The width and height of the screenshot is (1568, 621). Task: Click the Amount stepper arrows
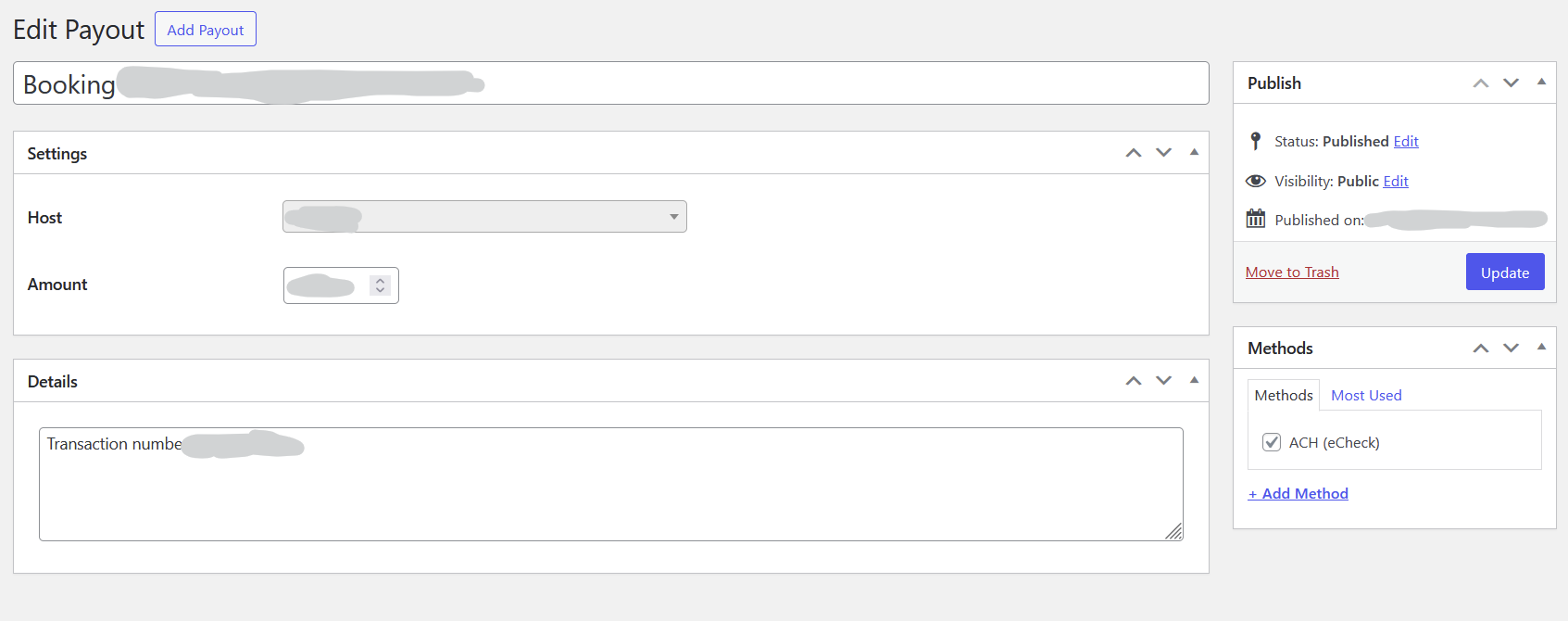pyautogui.click(x=380, y=285)
